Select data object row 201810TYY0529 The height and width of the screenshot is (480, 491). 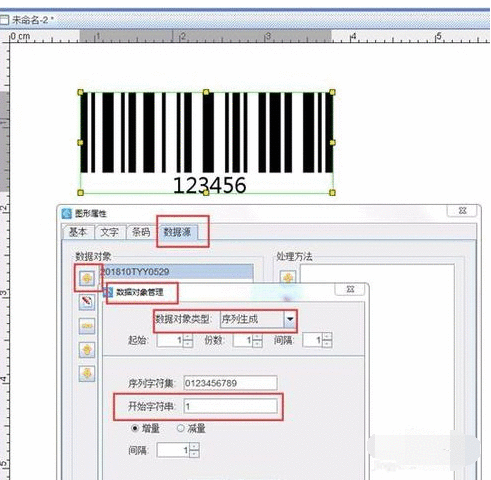[x=177, y=272]
